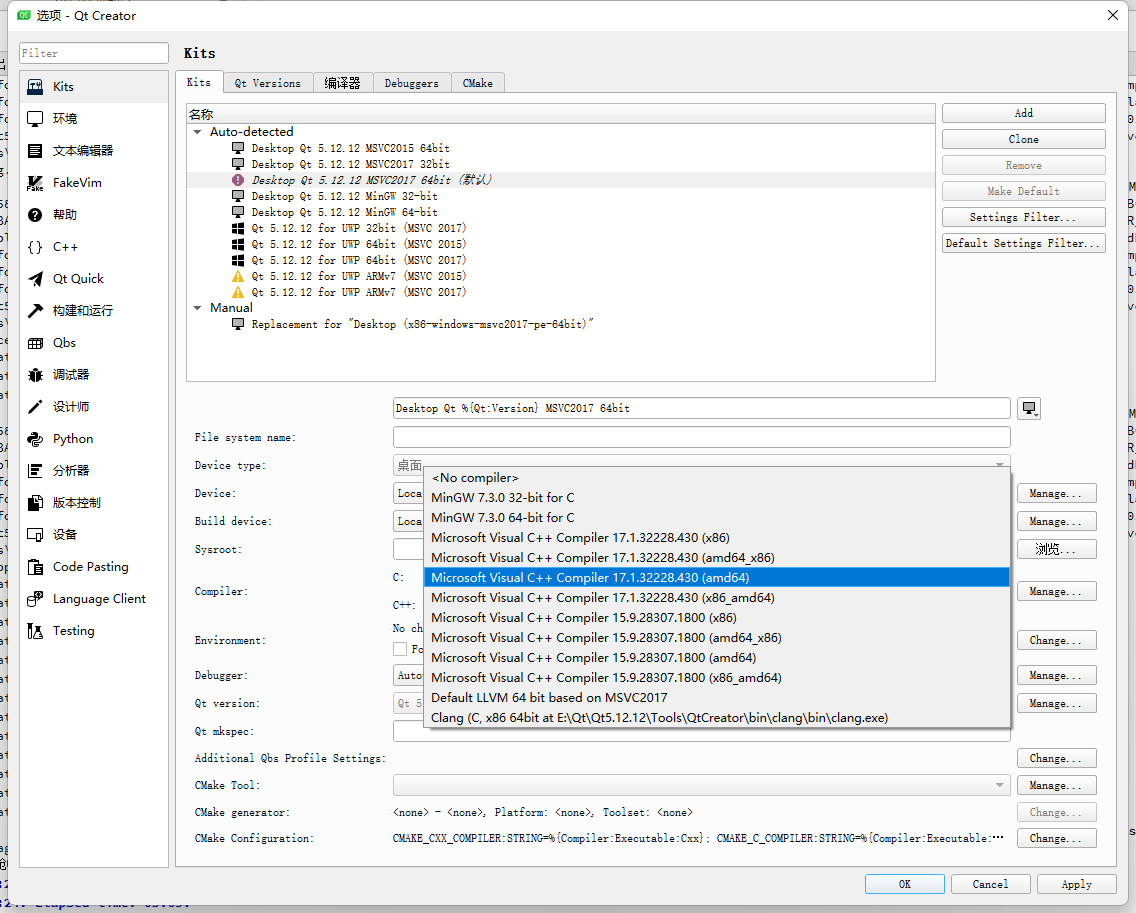Click monitor icon of MSVC2015 64bit kit
Screen dimensions: 1136x913
(x=238, y=148)
